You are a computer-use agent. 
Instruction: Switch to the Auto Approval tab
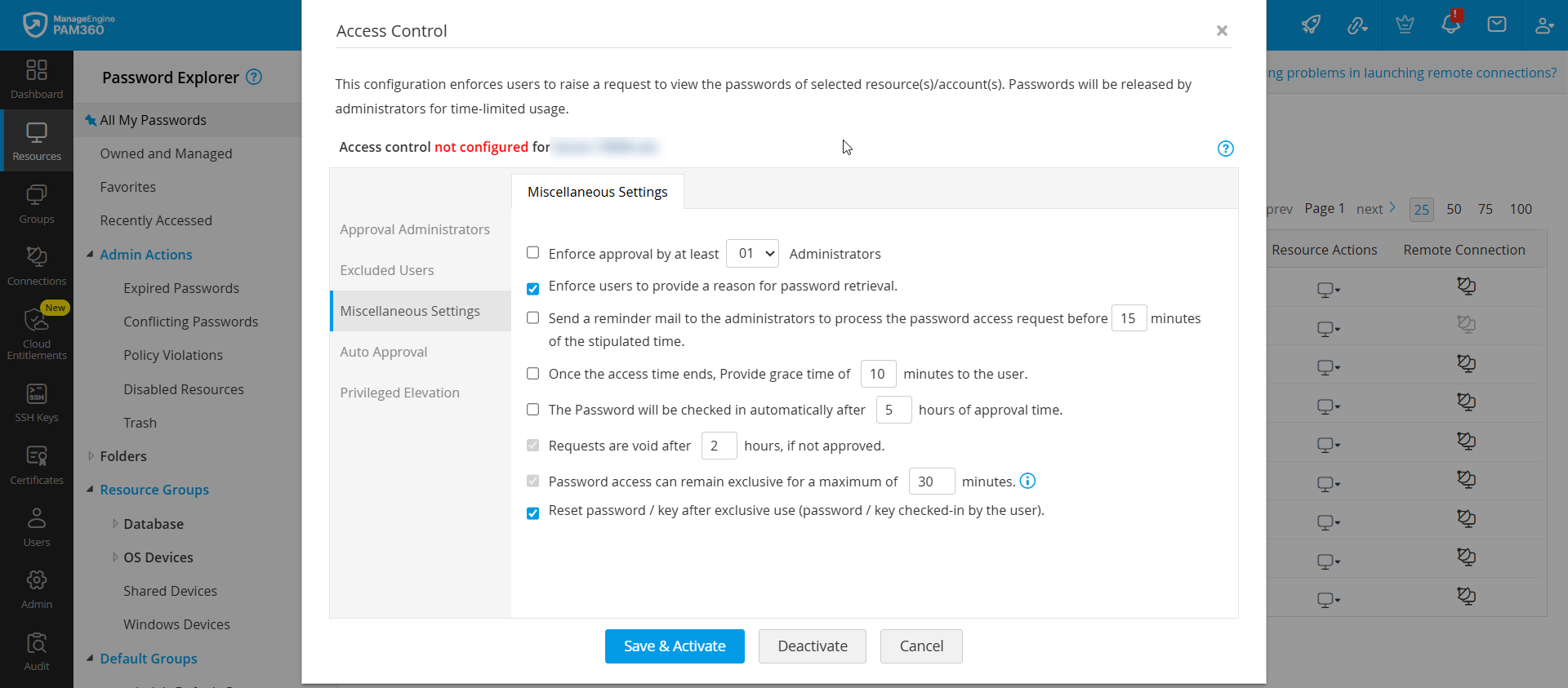pos(384,351)
